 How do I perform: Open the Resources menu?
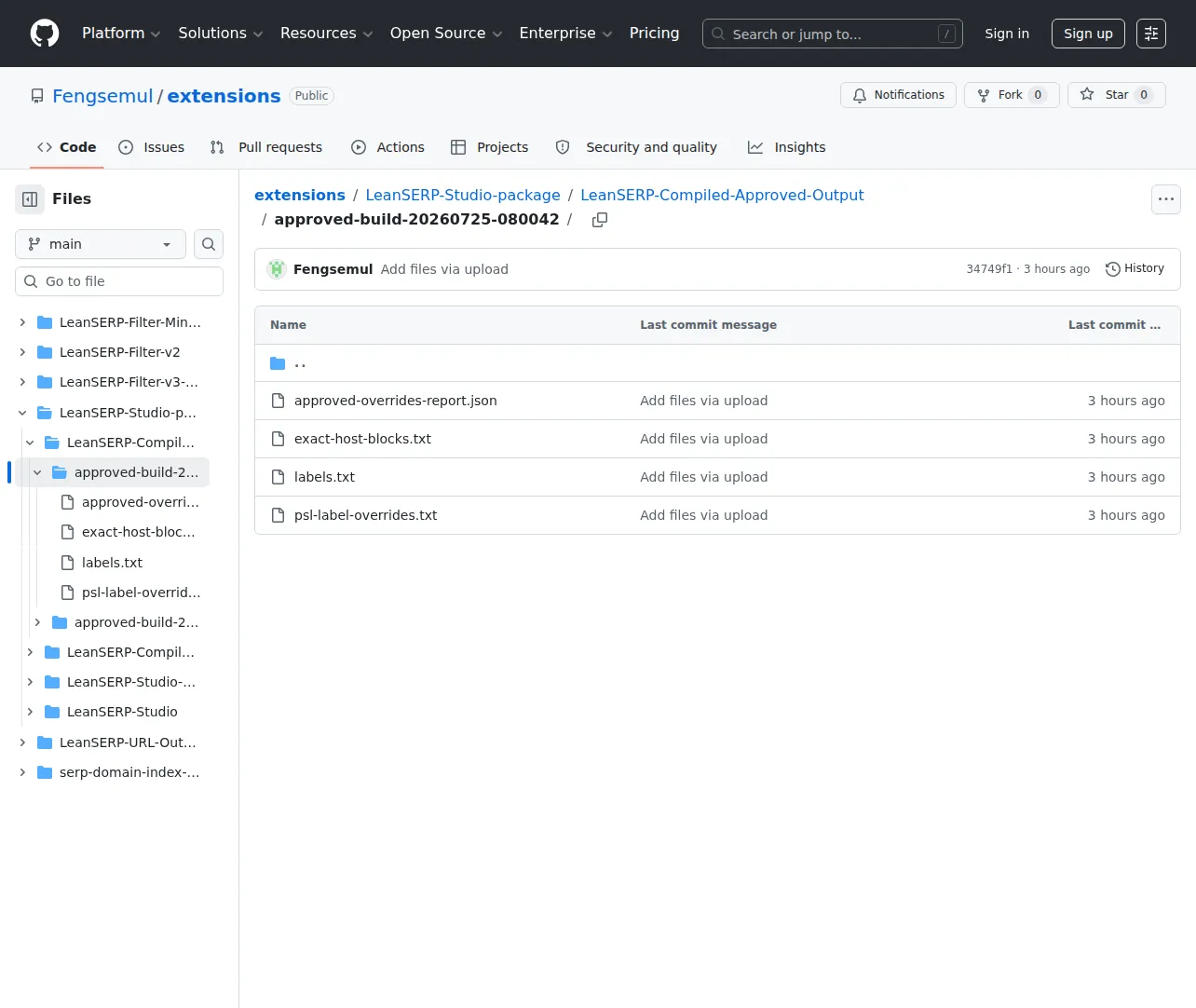(x=326, y=34)
